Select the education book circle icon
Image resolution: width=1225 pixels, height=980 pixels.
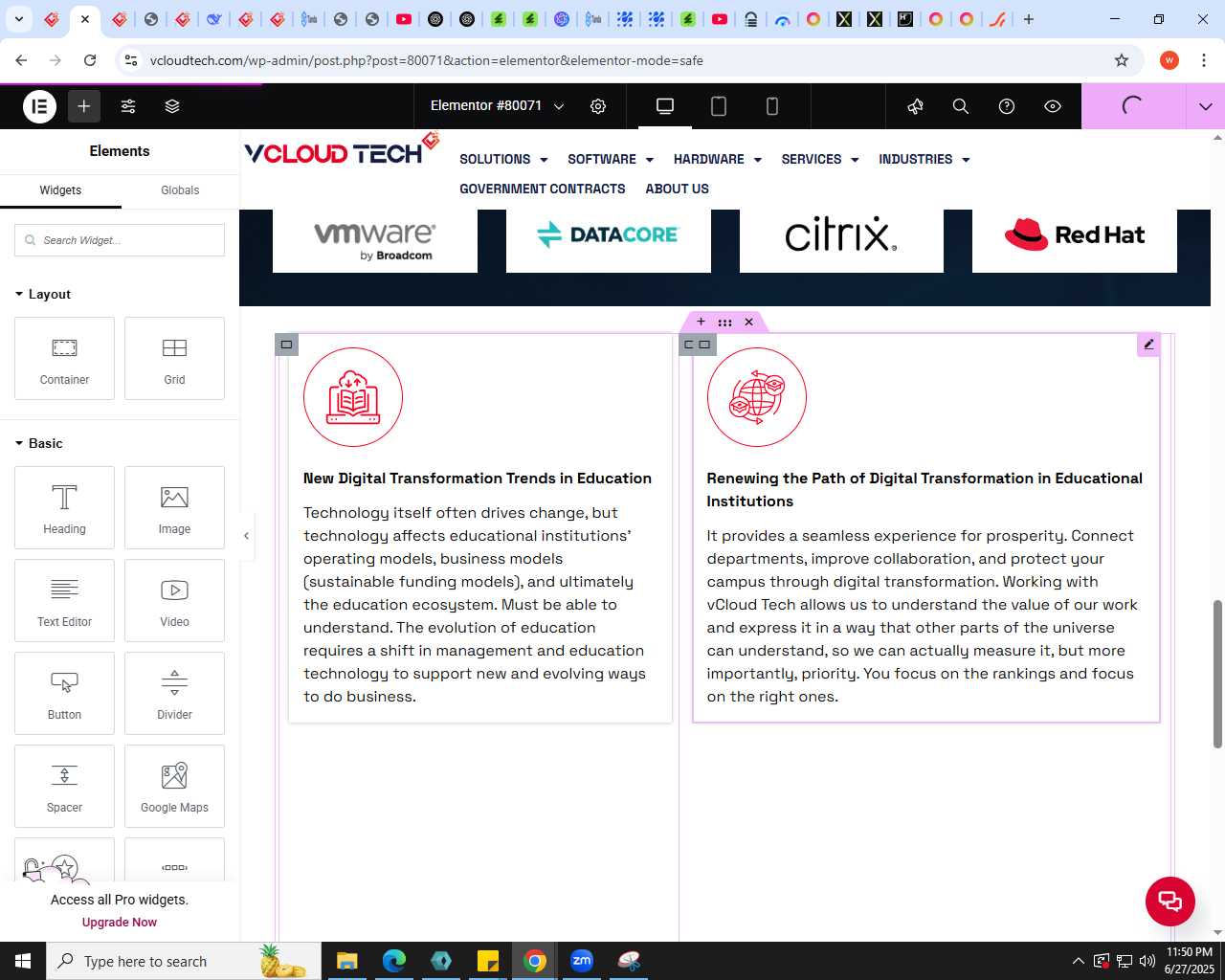[353, 397]
